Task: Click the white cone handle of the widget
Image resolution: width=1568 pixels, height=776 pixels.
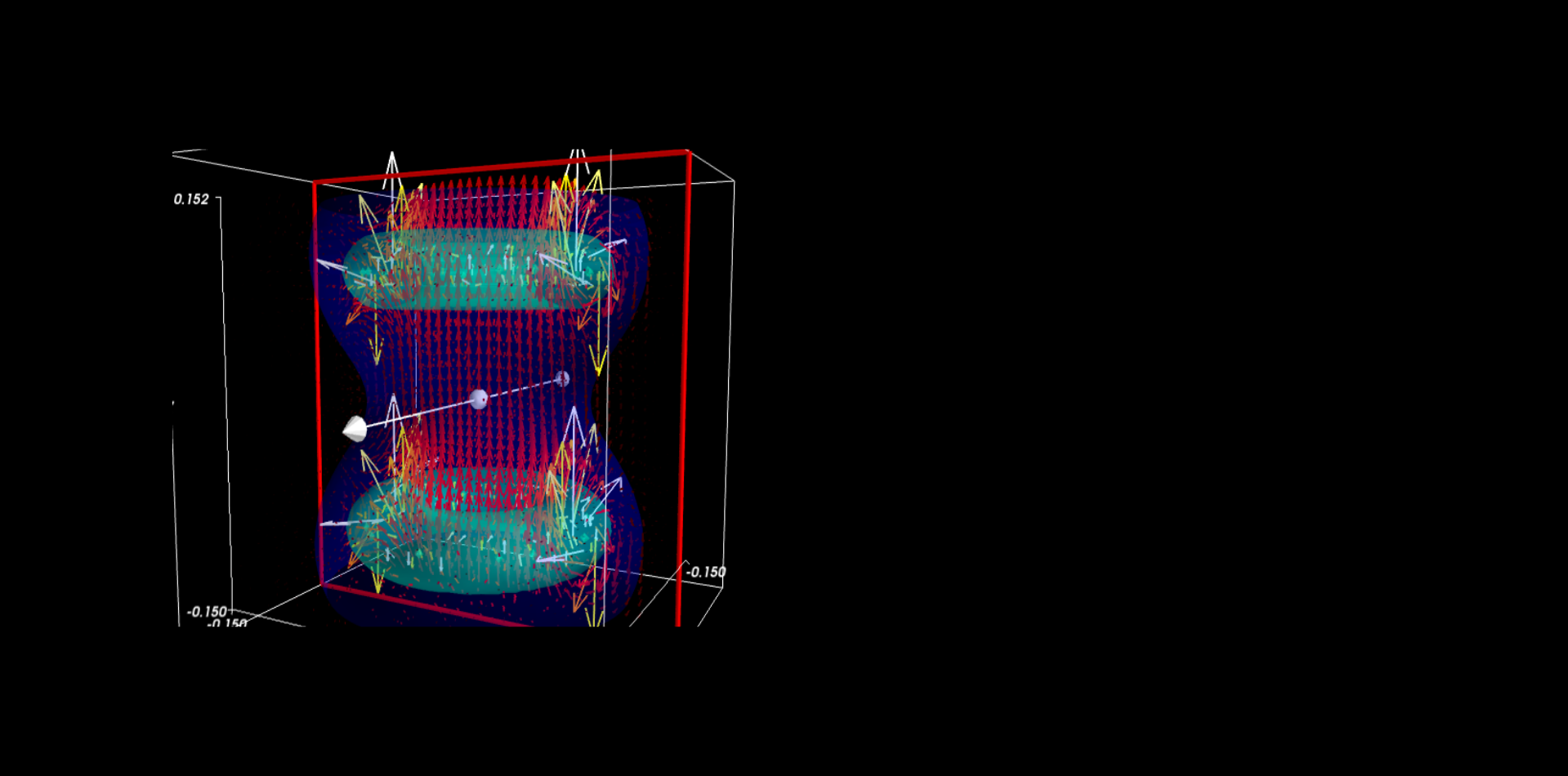Action: [355, 429]
